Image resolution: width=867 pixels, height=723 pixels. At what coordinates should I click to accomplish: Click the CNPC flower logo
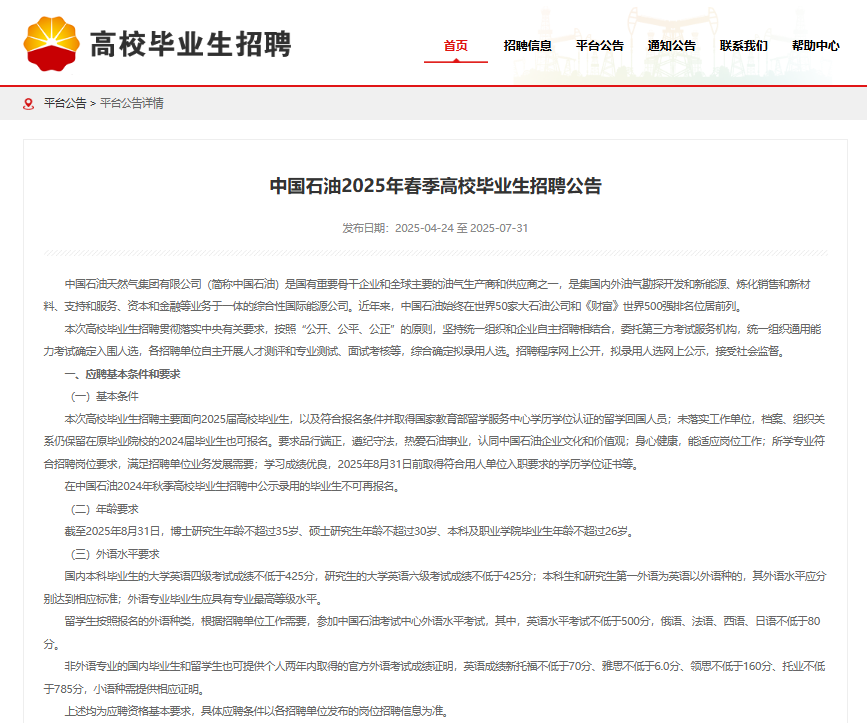point(51,44)
